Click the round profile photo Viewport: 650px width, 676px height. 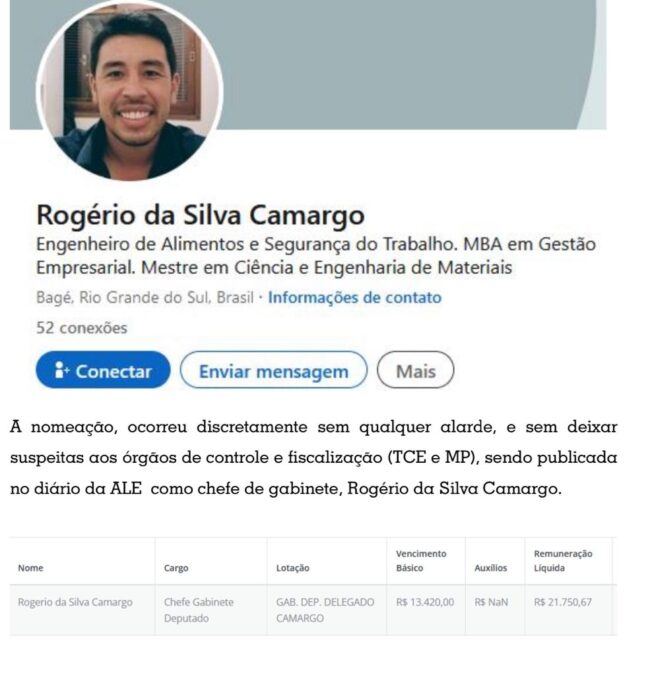pyautogui.click(x=130, y=88)
